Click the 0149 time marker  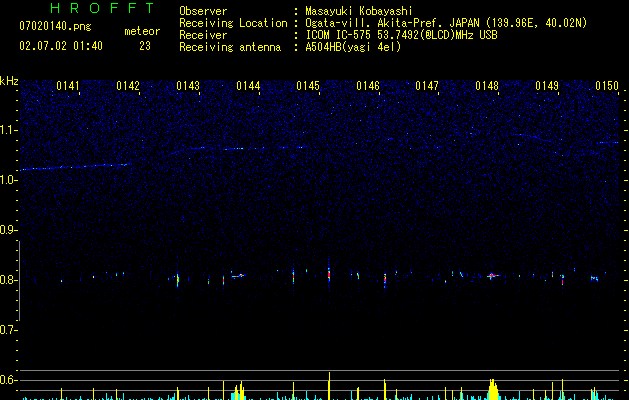[547, 86]
